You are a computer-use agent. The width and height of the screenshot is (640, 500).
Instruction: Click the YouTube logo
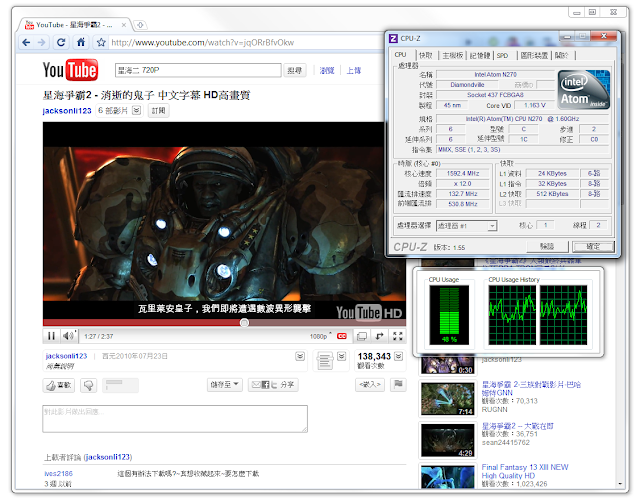[70, 70]
